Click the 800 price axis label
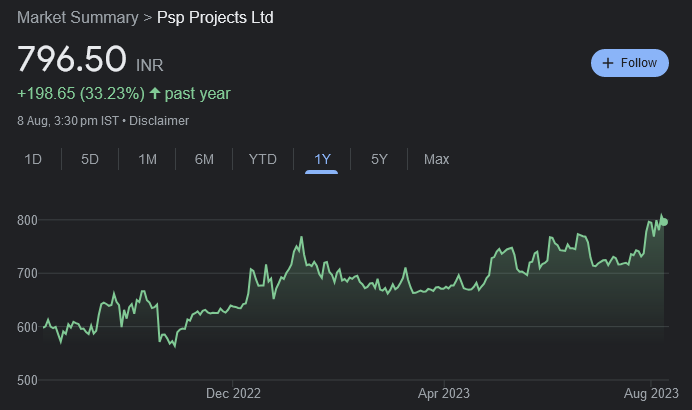The image size is (692, 410). point(29,220)
